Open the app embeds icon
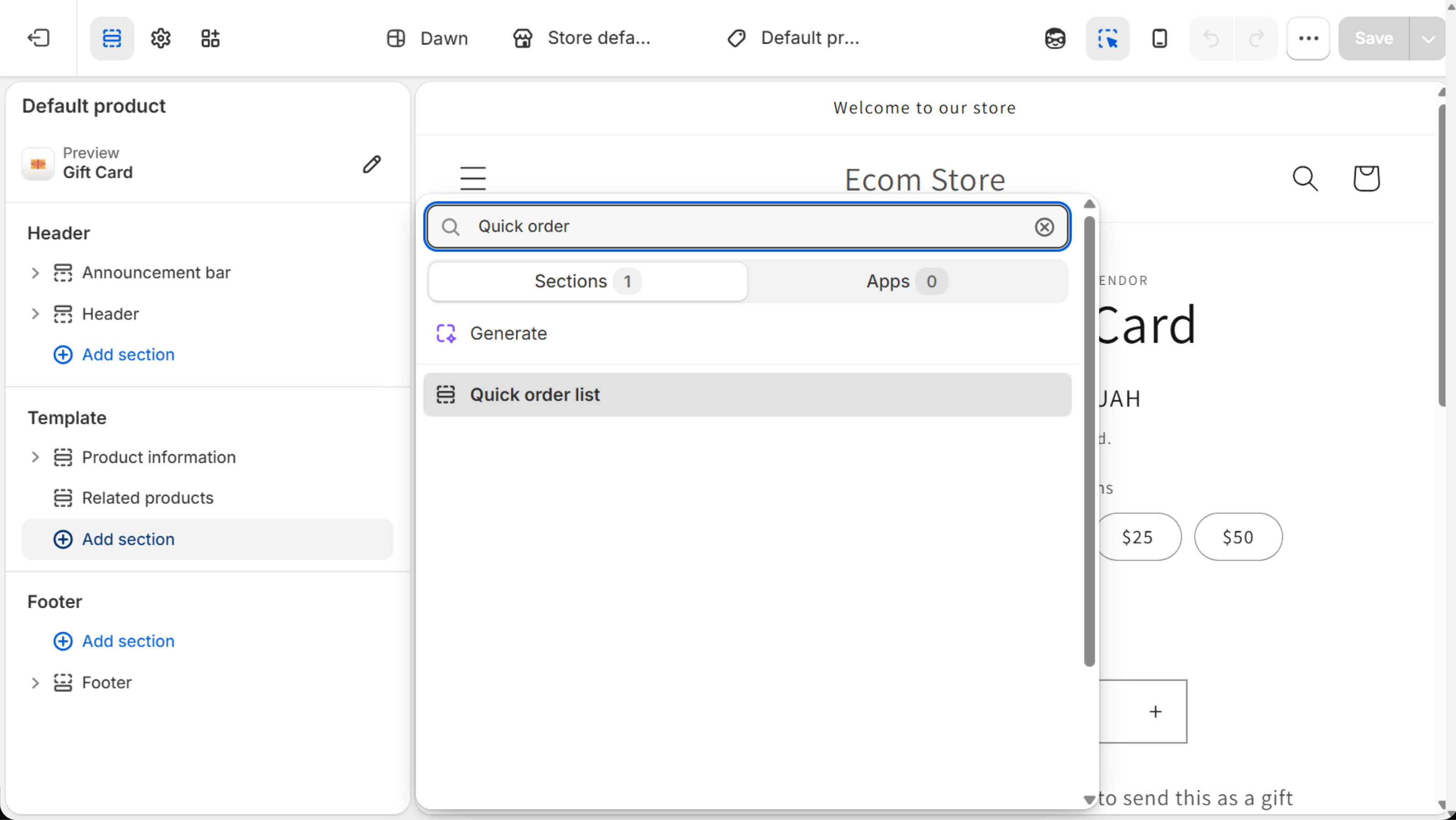Screen dimensions: 1456x820 [x=210, y=38]
